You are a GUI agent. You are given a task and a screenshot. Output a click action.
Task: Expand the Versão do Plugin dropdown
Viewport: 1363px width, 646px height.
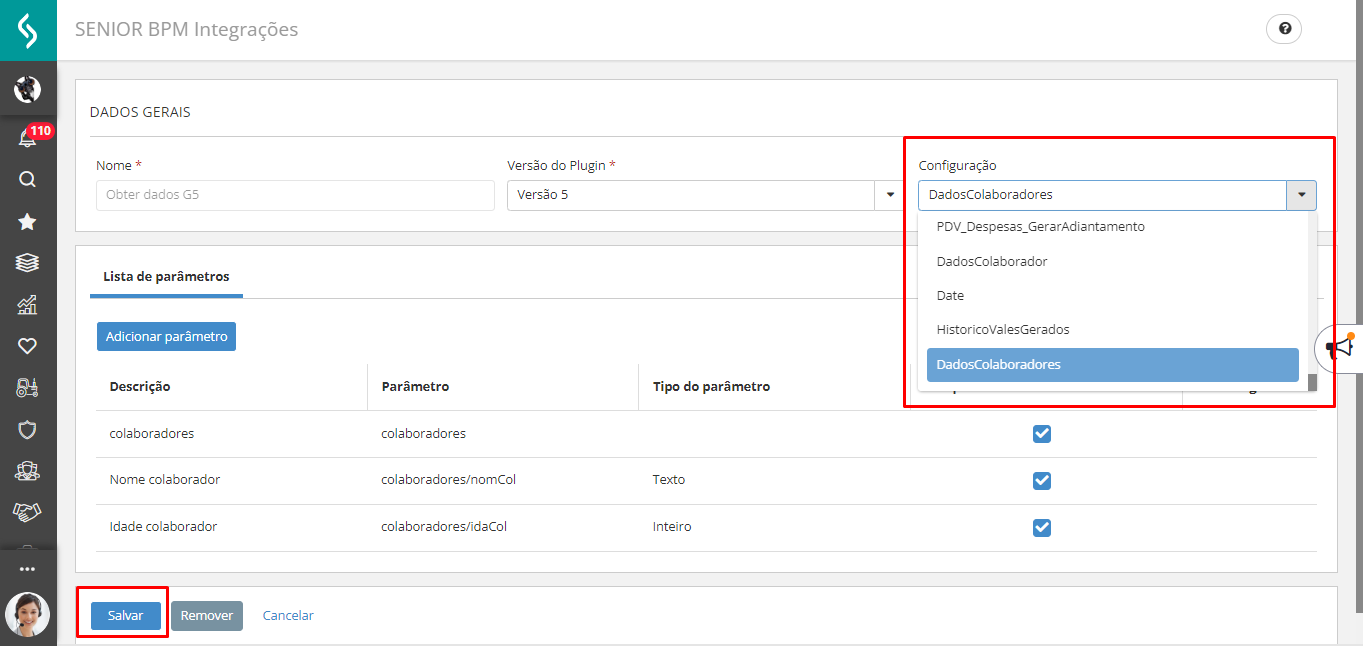pyautogui.click(x=889, y=195)
